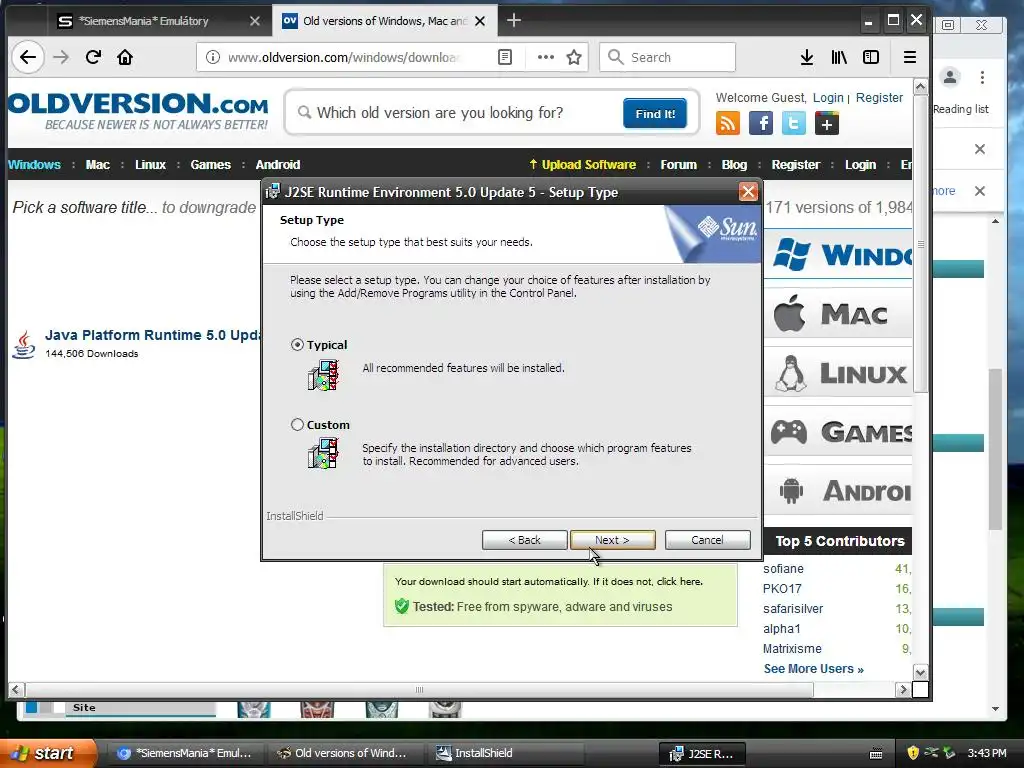Select the Typical setup radio button

(x=297, y=344)
